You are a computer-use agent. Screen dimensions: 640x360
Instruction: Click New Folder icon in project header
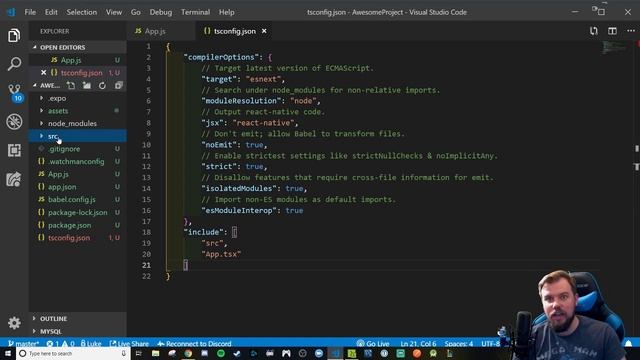click(x=87, y=85)
